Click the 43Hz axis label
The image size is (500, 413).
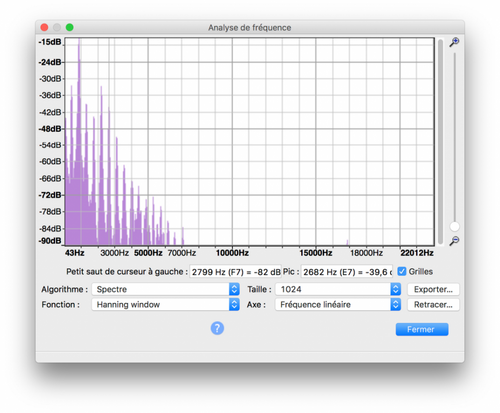(x=75, y=253)
